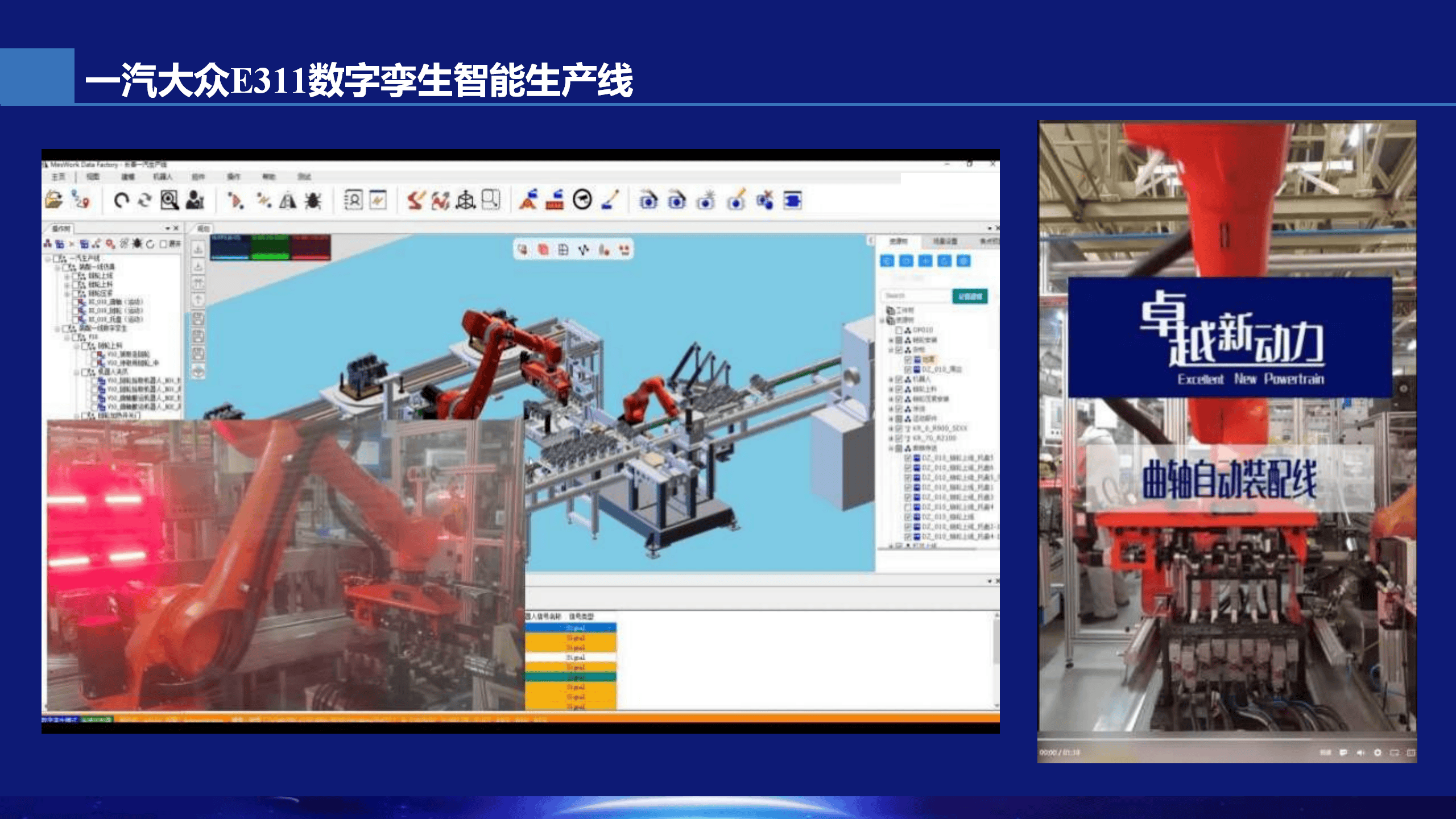The image size is (1456, 819).
Task: Click the two-arrow refresh icon in main toolbar
Action: (145, 200)
